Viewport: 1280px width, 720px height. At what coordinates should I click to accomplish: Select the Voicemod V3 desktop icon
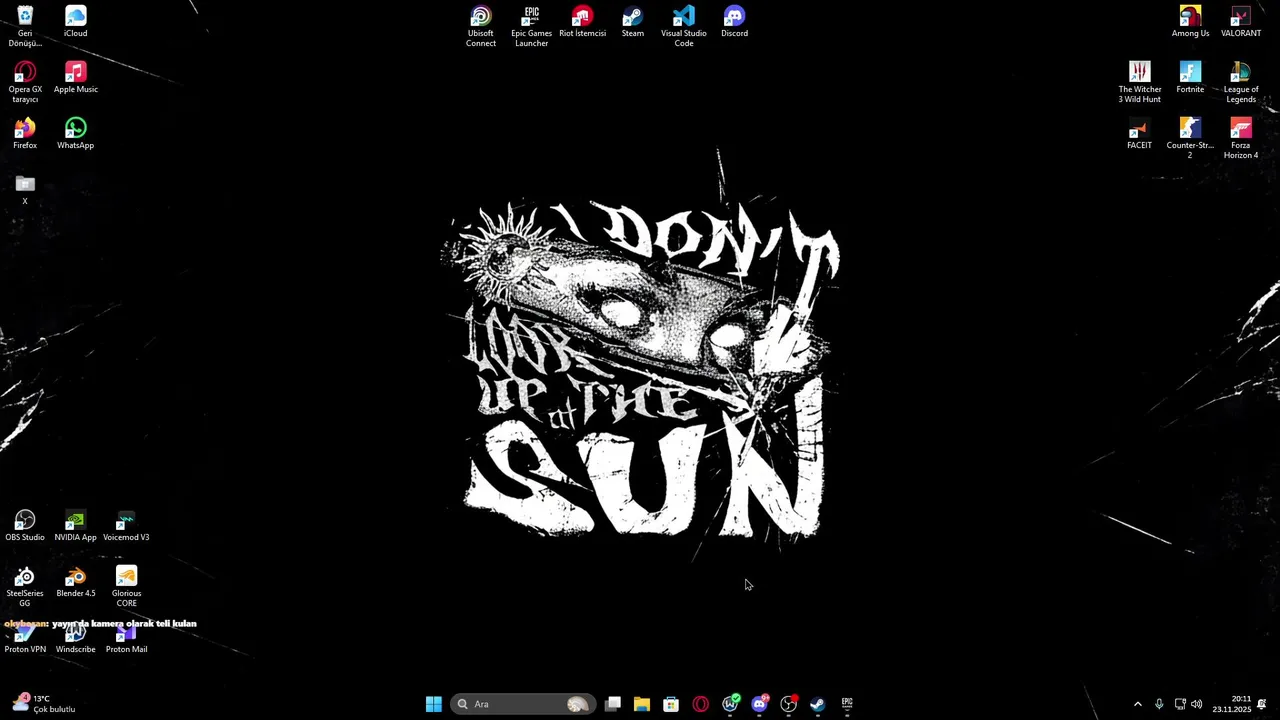pos(126,526)
